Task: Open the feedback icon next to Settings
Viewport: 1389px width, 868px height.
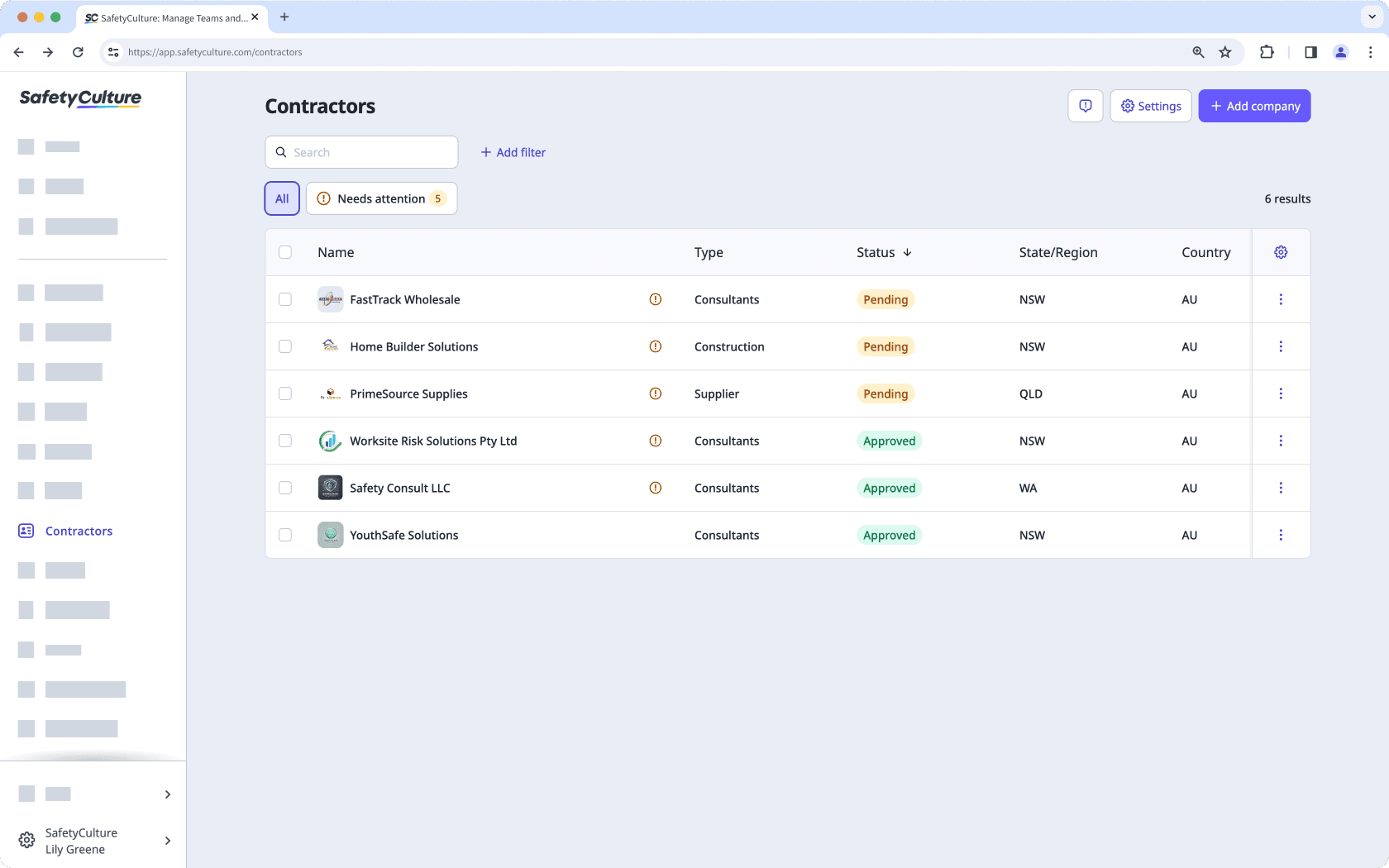Action: (x=1085, y=106)
